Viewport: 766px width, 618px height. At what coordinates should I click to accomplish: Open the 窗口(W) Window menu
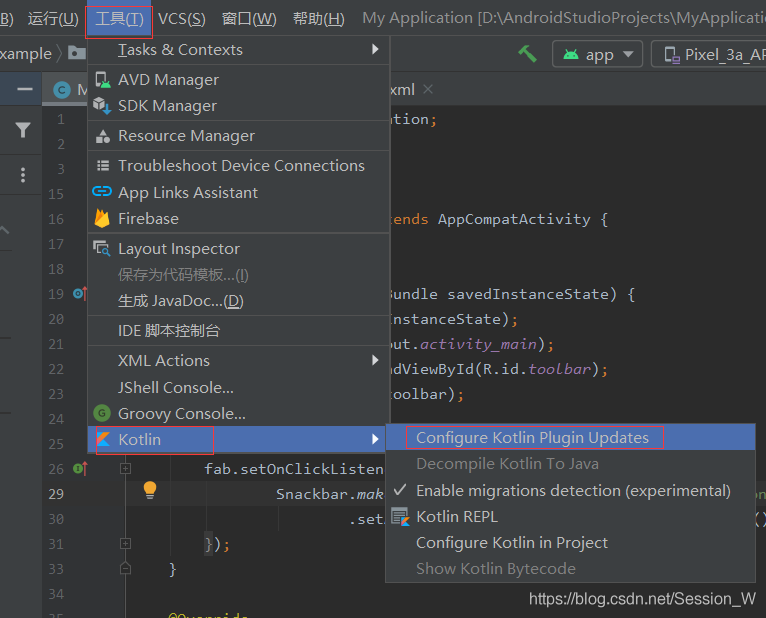tap(249, 19)
